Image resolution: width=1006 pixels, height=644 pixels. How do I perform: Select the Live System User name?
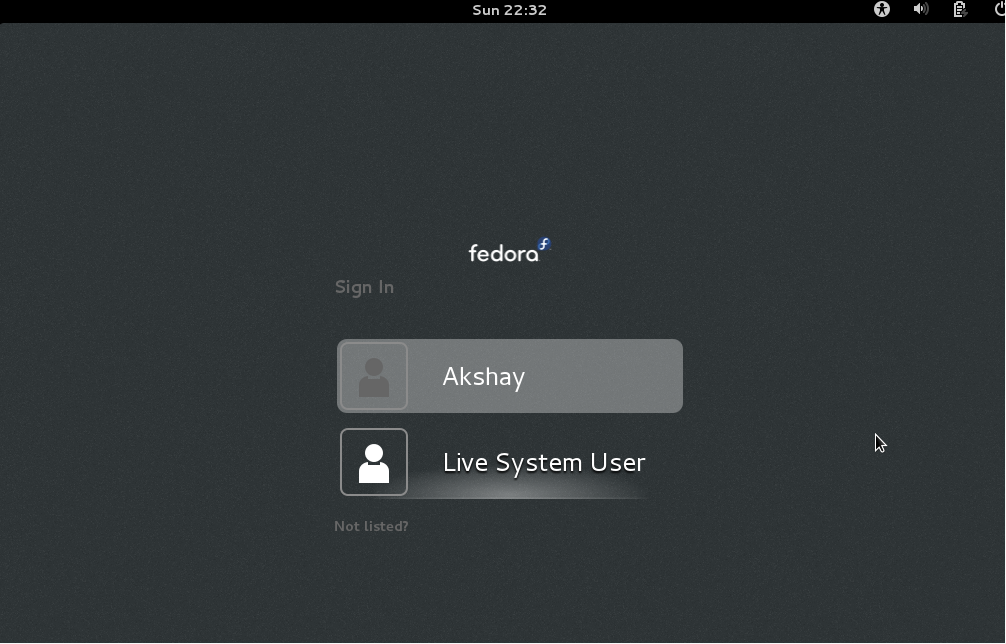[544, 462]
